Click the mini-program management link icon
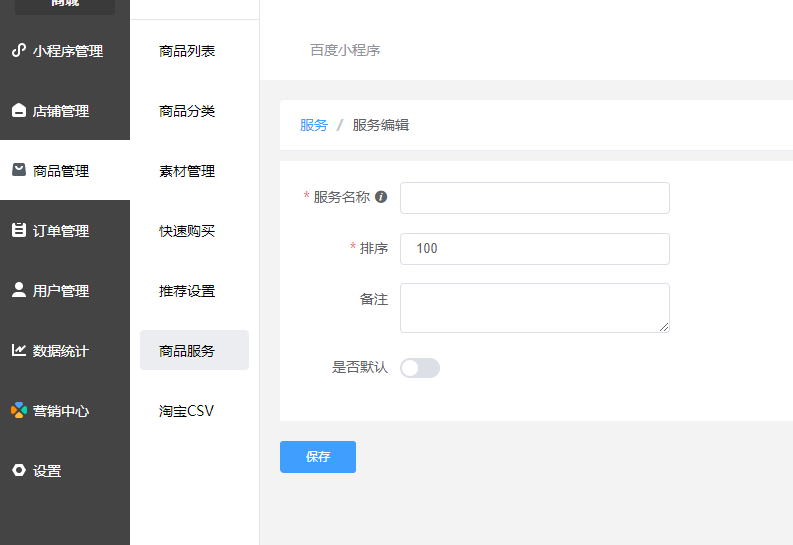This screenshot has width=793, height=545. (18, 50)
